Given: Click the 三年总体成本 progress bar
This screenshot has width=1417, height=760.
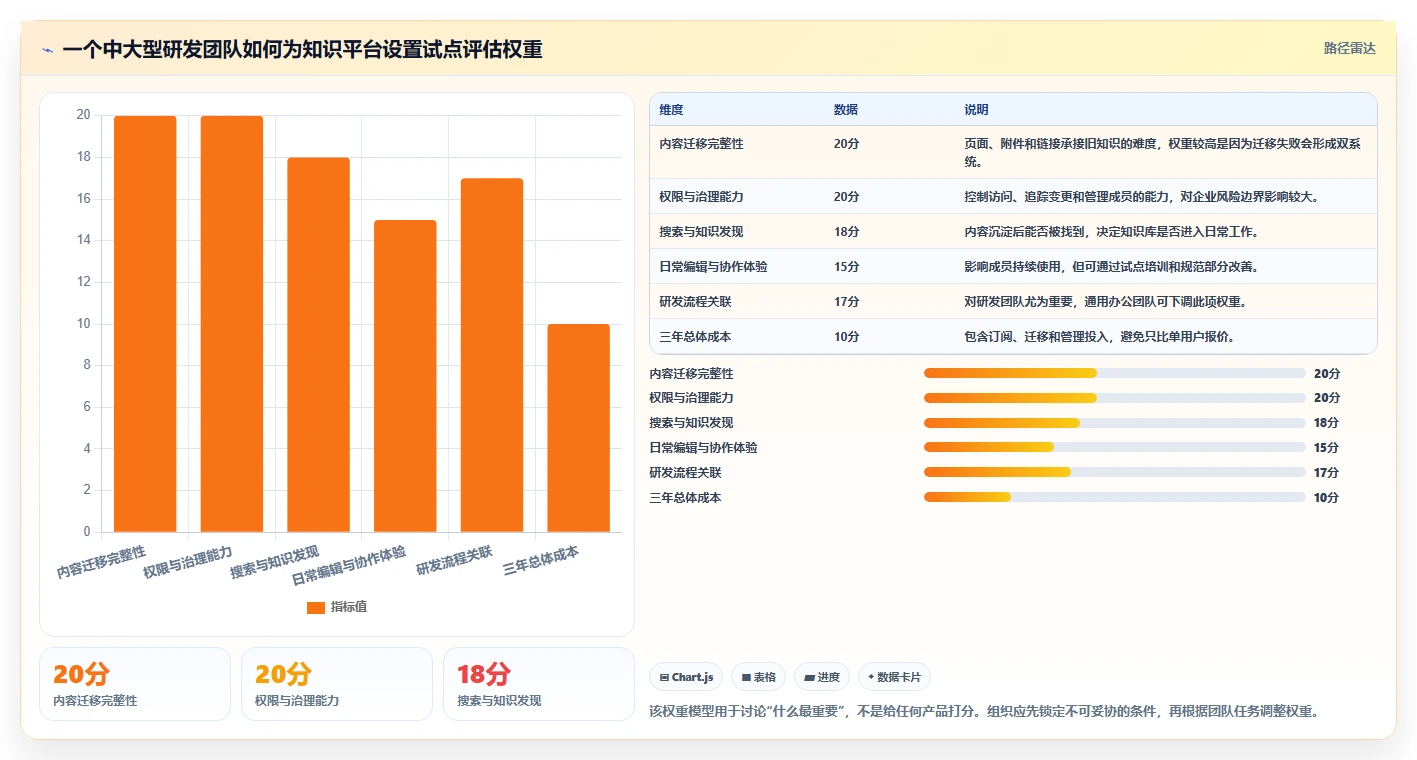Looking at the screenshot, I should point(1114,497).
